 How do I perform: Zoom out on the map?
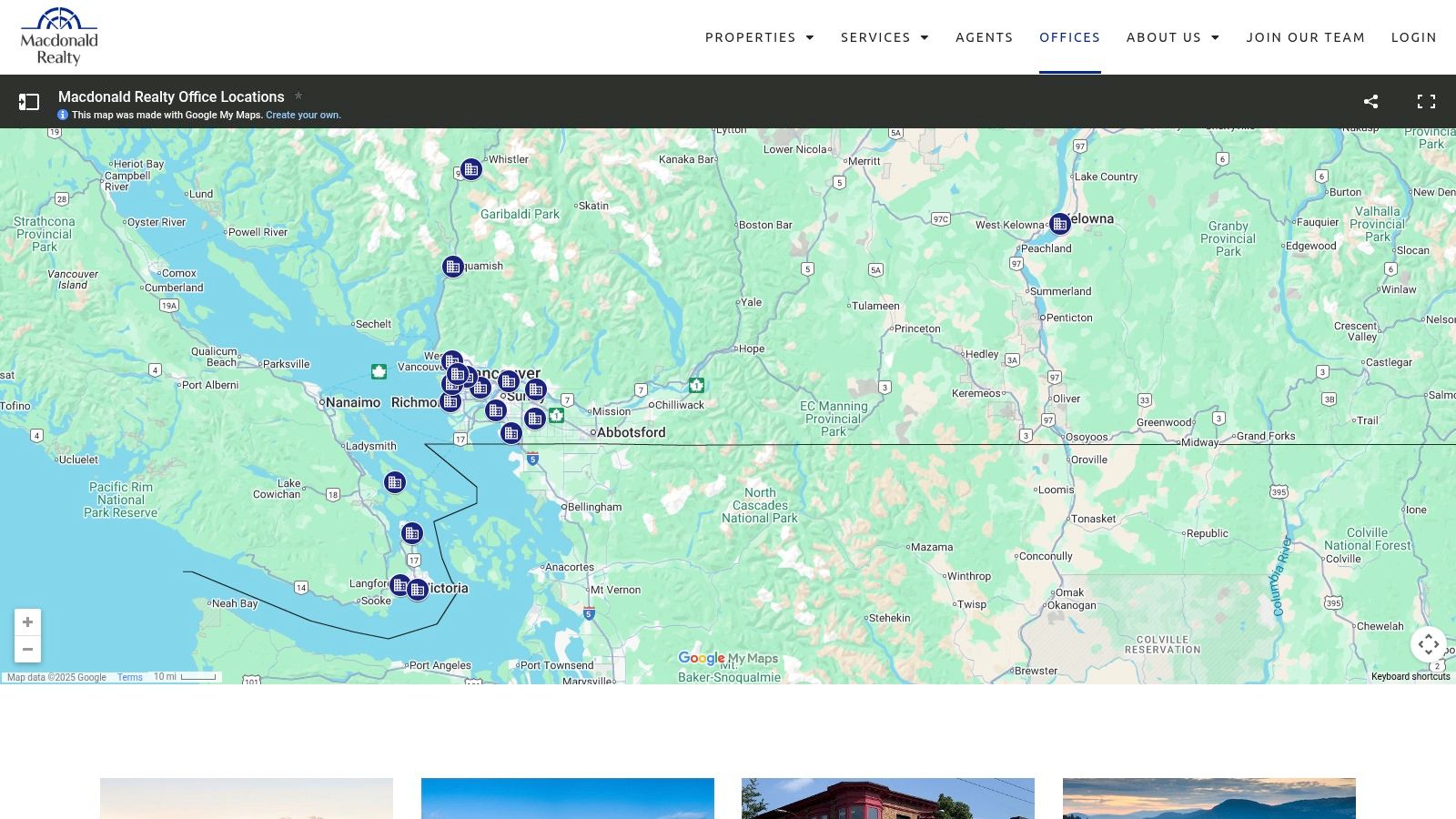(28, 649)
